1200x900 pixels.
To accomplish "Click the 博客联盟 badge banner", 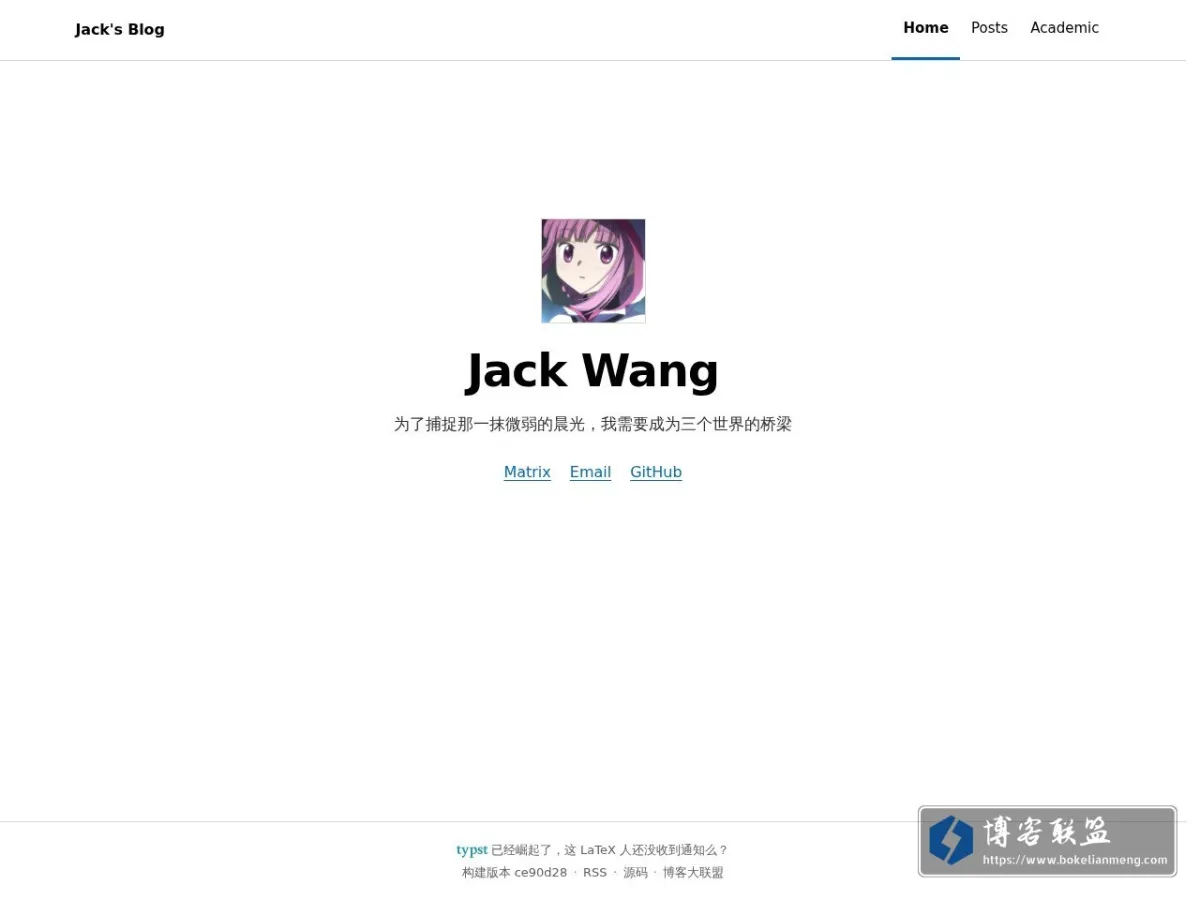I will [x=1047, y=842].
